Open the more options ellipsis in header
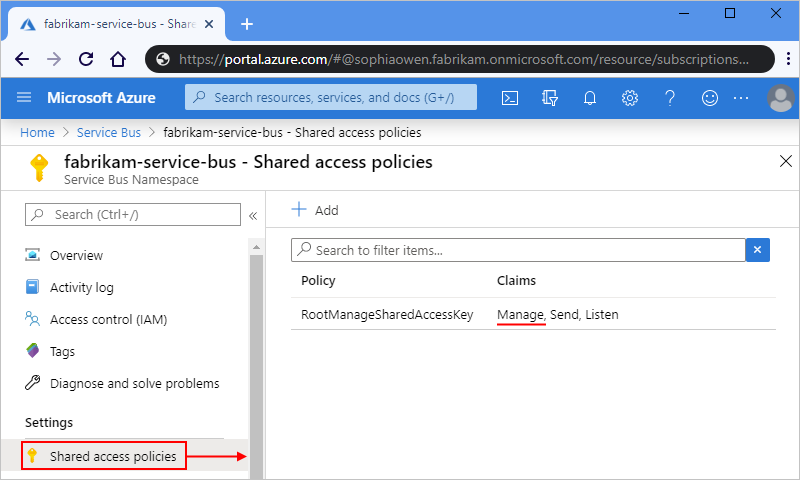This screenshot has height=480, width=800. click(741, 98)
